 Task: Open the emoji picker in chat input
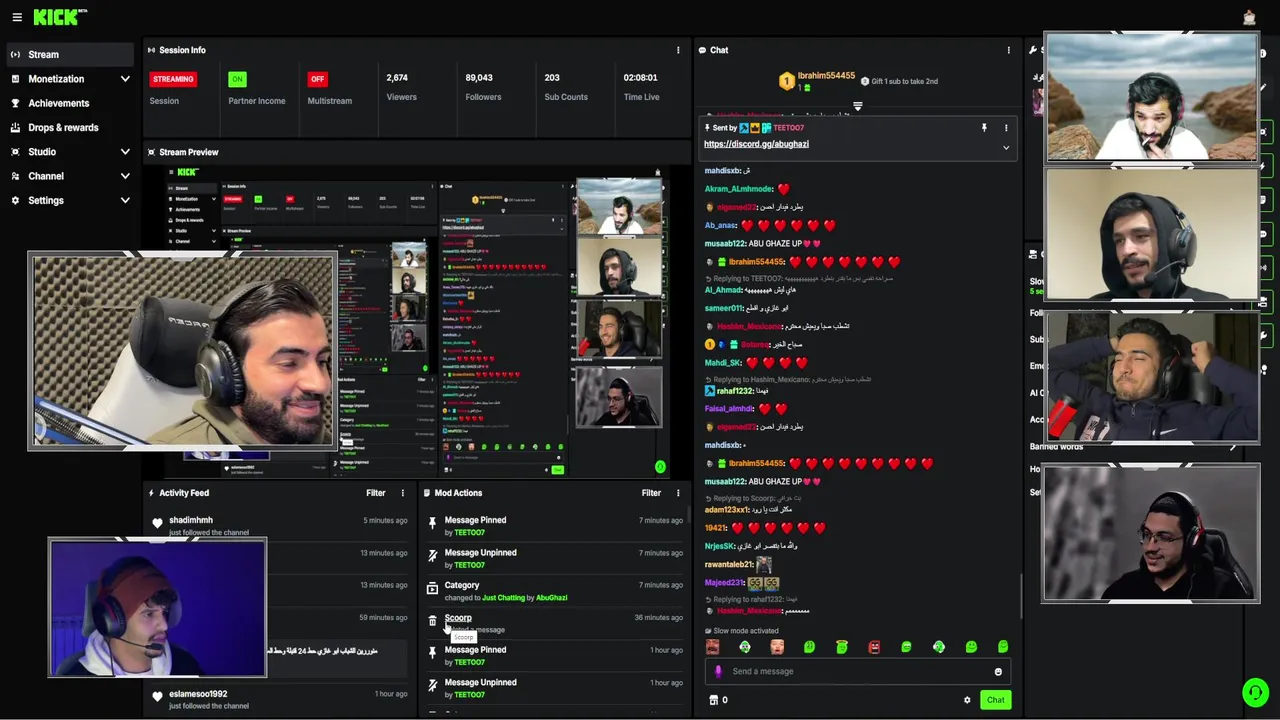pyautogui.click(x=998, y=672)
